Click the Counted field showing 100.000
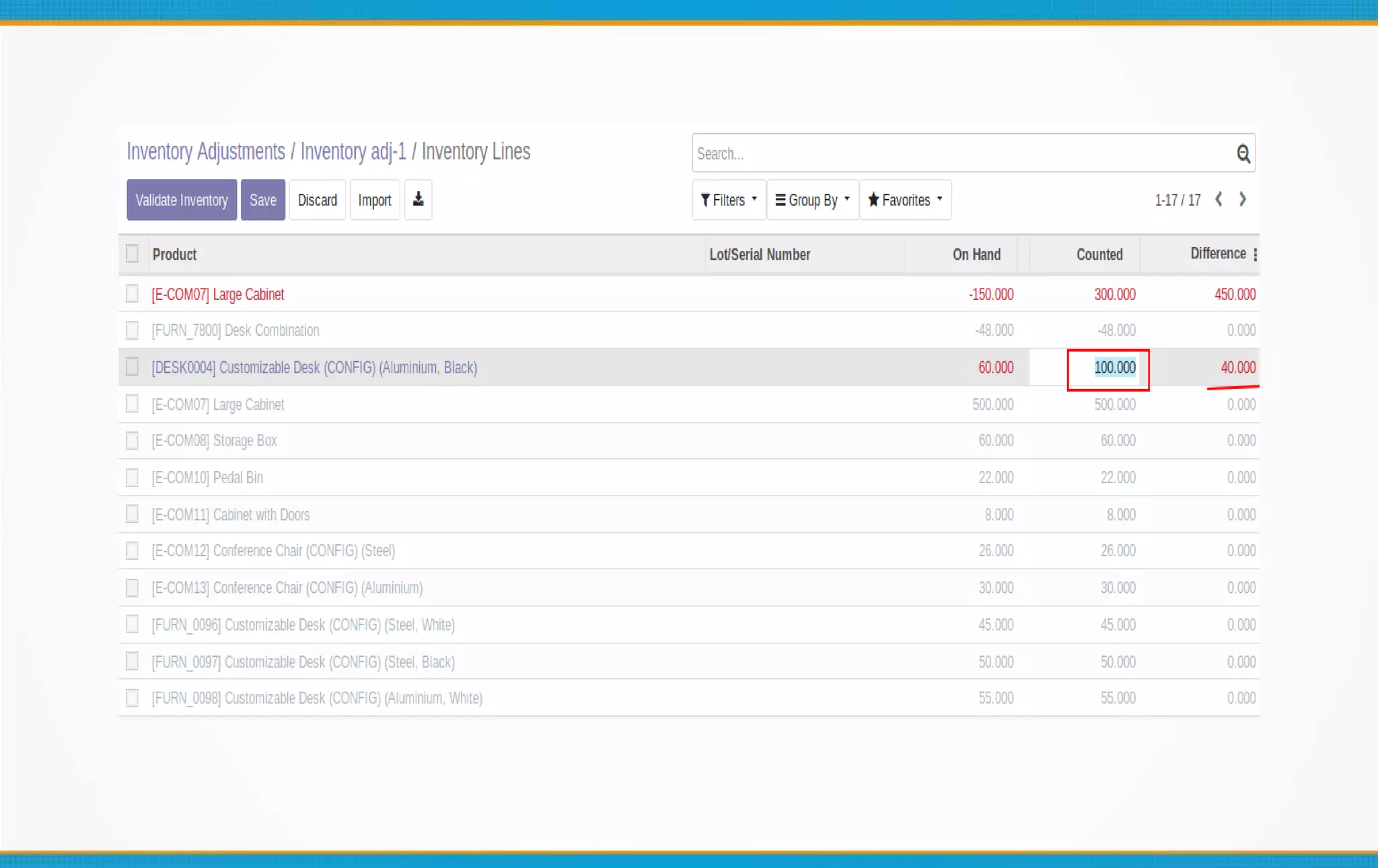Viewport: 1378px width, 868px height. click(1108, 368)
